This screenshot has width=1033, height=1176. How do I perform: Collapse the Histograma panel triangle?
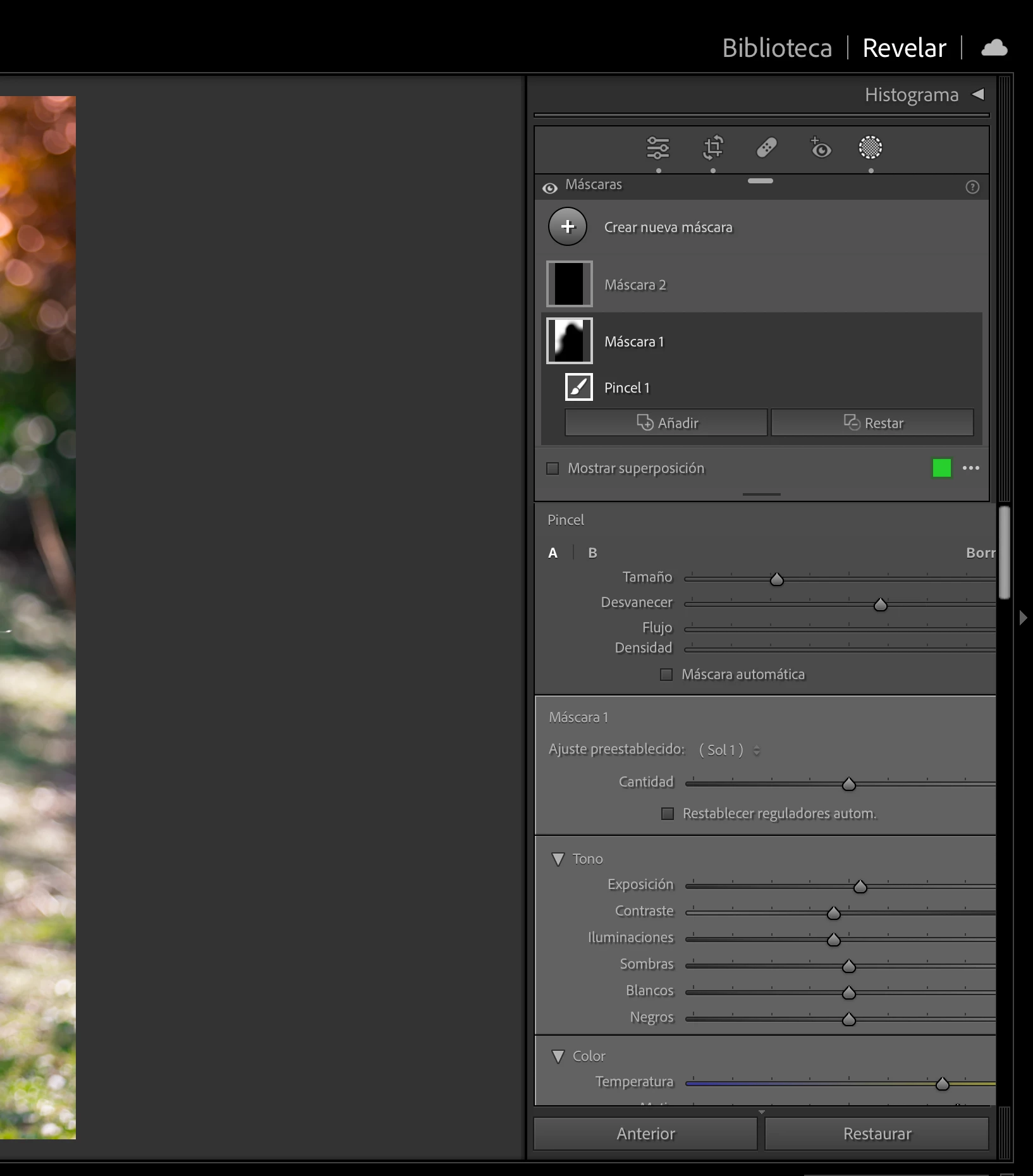tap(978, 94)
